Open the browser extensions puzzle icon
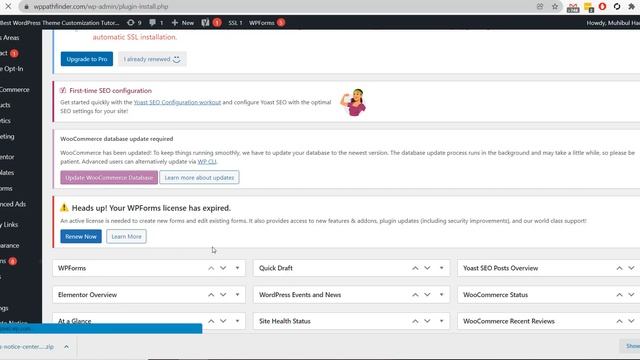The height and width of the screenshot is (360, 640). click(631, 7)
